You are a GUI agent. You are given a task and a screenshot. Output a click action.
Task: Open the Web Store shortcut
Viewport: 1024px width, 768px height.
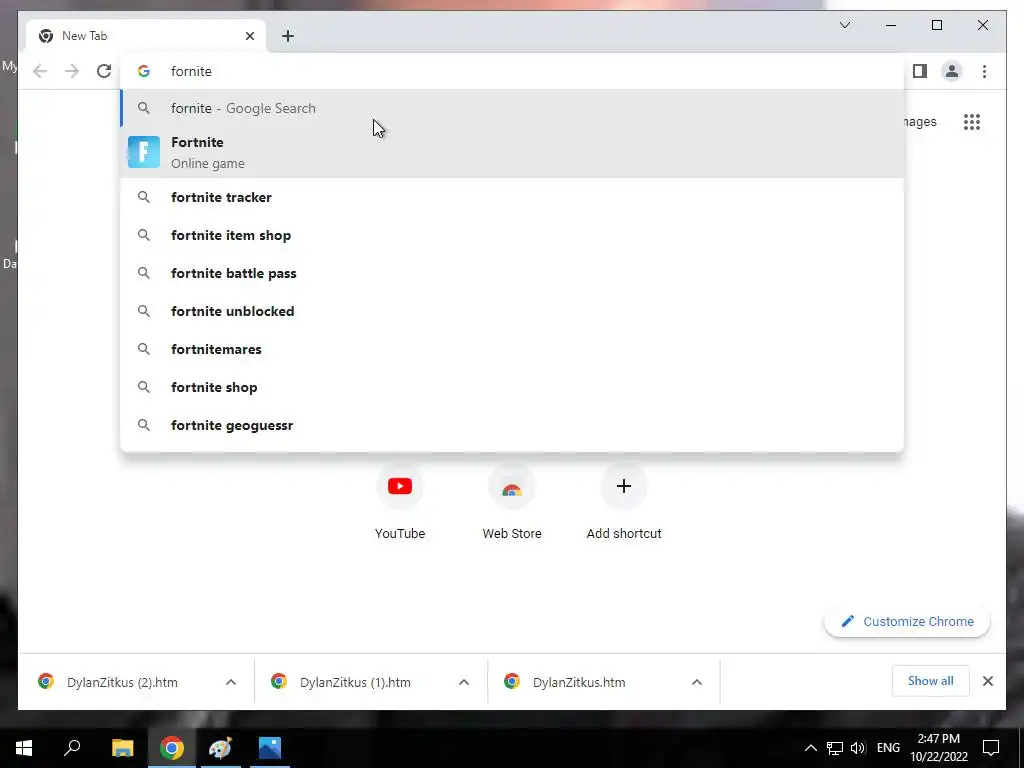click(512, 503)
